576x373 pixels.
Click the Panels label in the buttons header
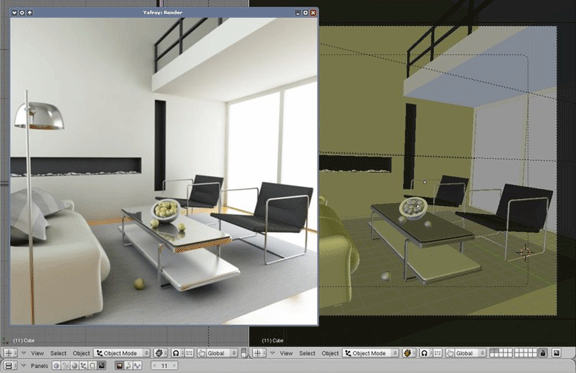pos(39,366)
